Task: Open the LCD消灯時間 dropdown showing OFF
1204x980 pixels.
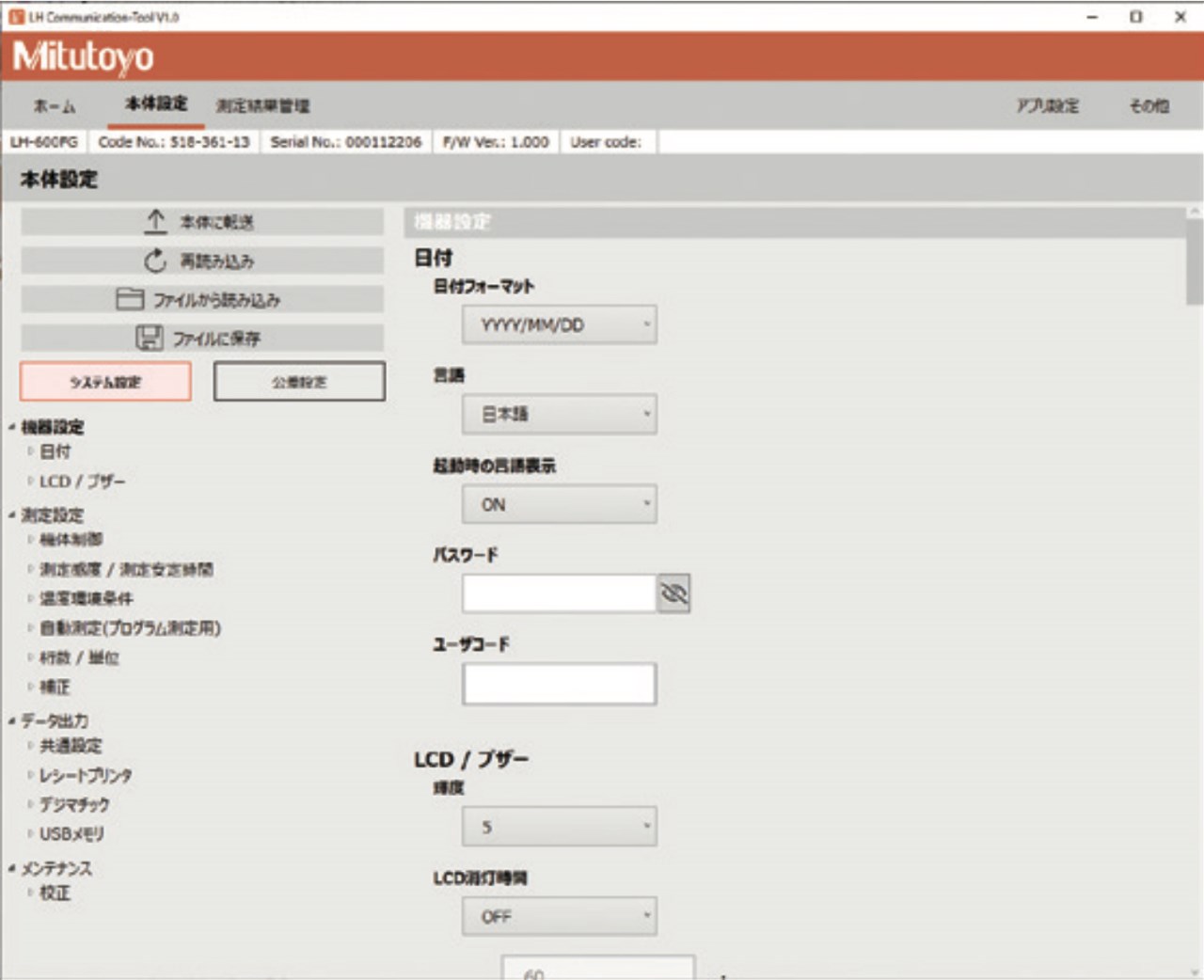Action: point(559,916)
